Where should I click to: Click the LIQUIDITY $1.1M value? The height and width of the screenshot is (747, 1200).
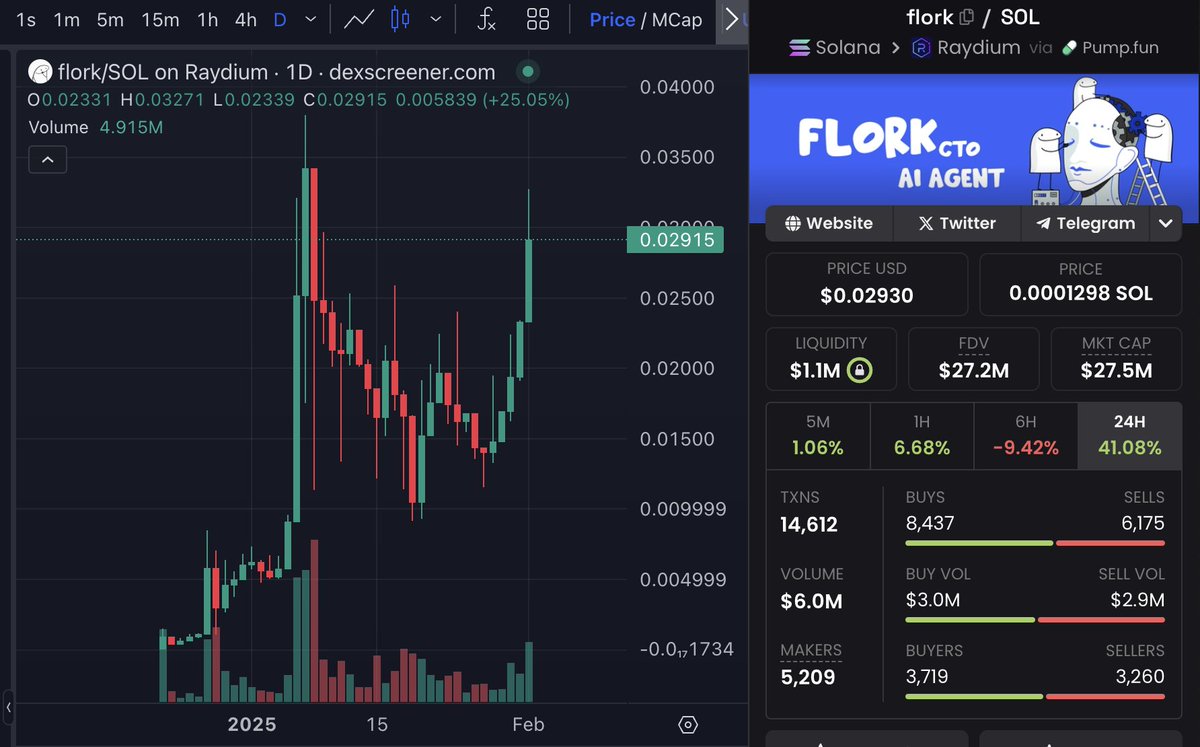pyautogui.click(x=816, y=371)
